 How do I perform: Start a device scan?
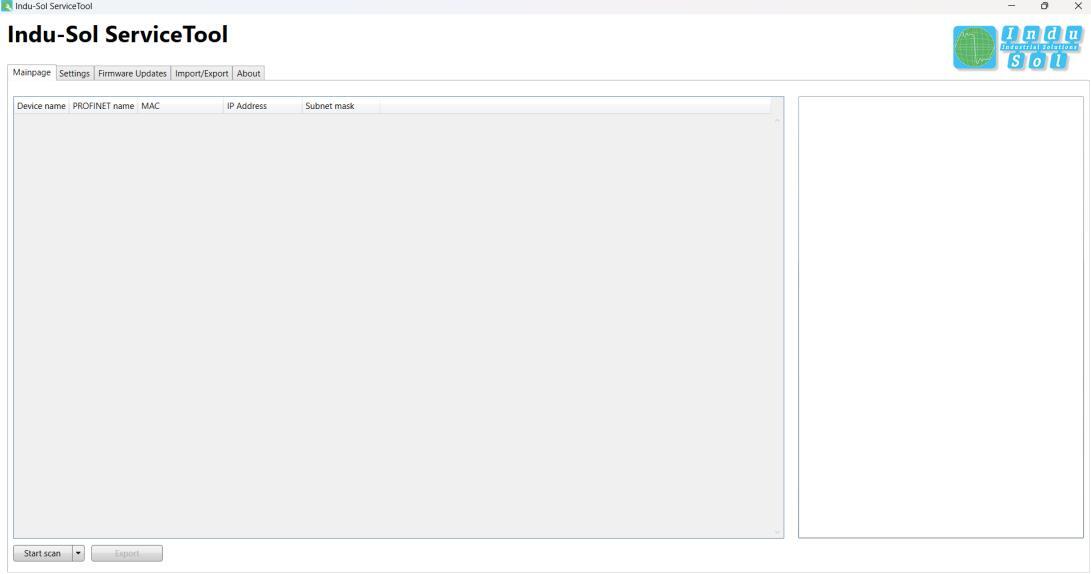click(42, 553)
